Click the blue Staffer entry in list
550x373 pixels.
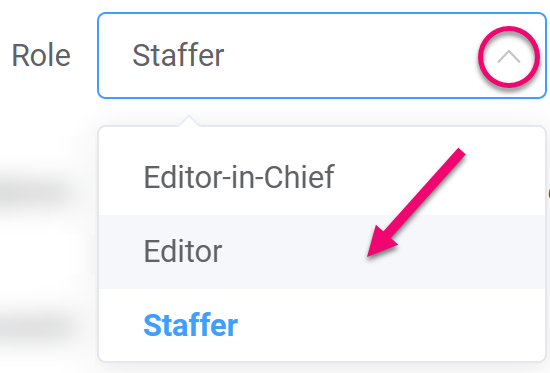point(191,325)
